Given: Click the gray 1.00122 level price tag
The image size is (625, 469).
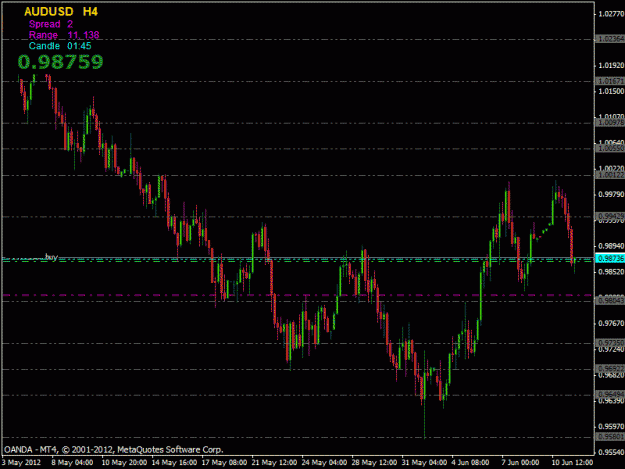Looking at the screenshot, I should click(610, 175).
